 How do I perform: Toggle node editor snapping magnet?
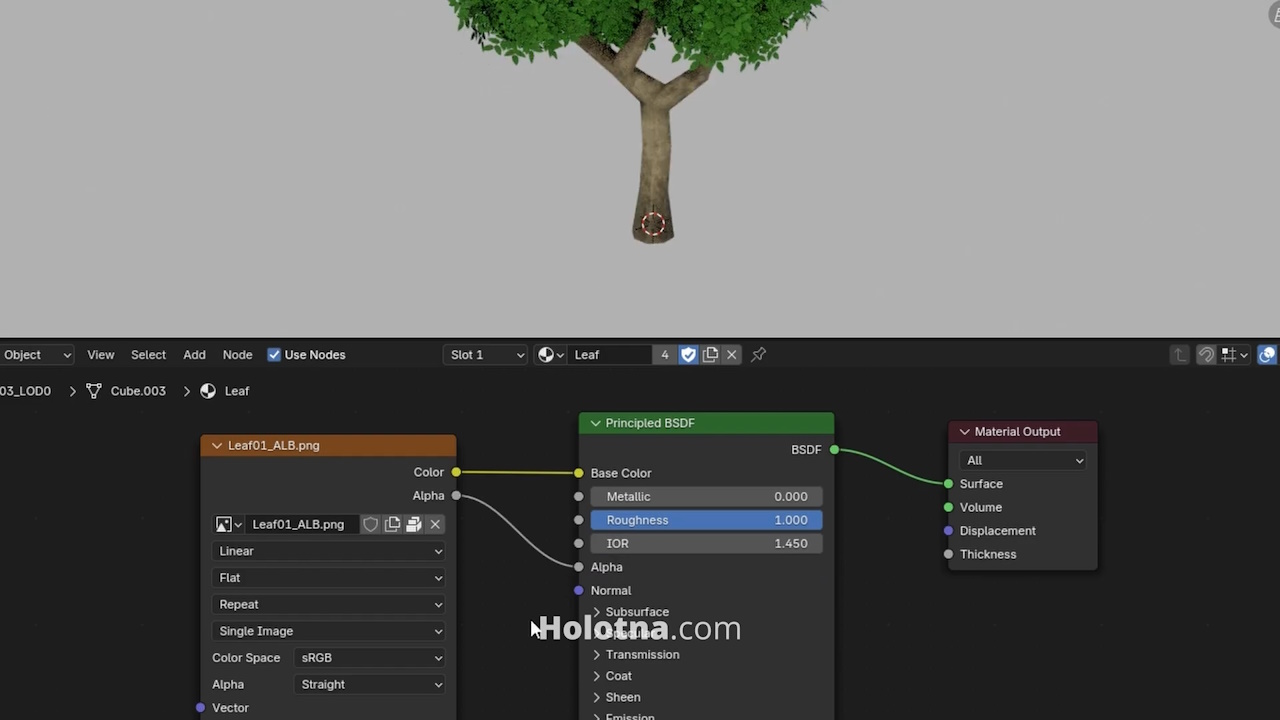[x=1206, y=354]
